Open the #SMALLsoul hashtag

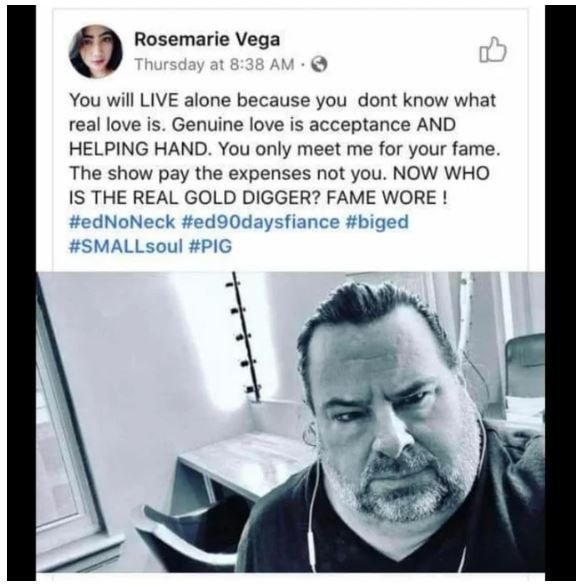tap(126, 246)
